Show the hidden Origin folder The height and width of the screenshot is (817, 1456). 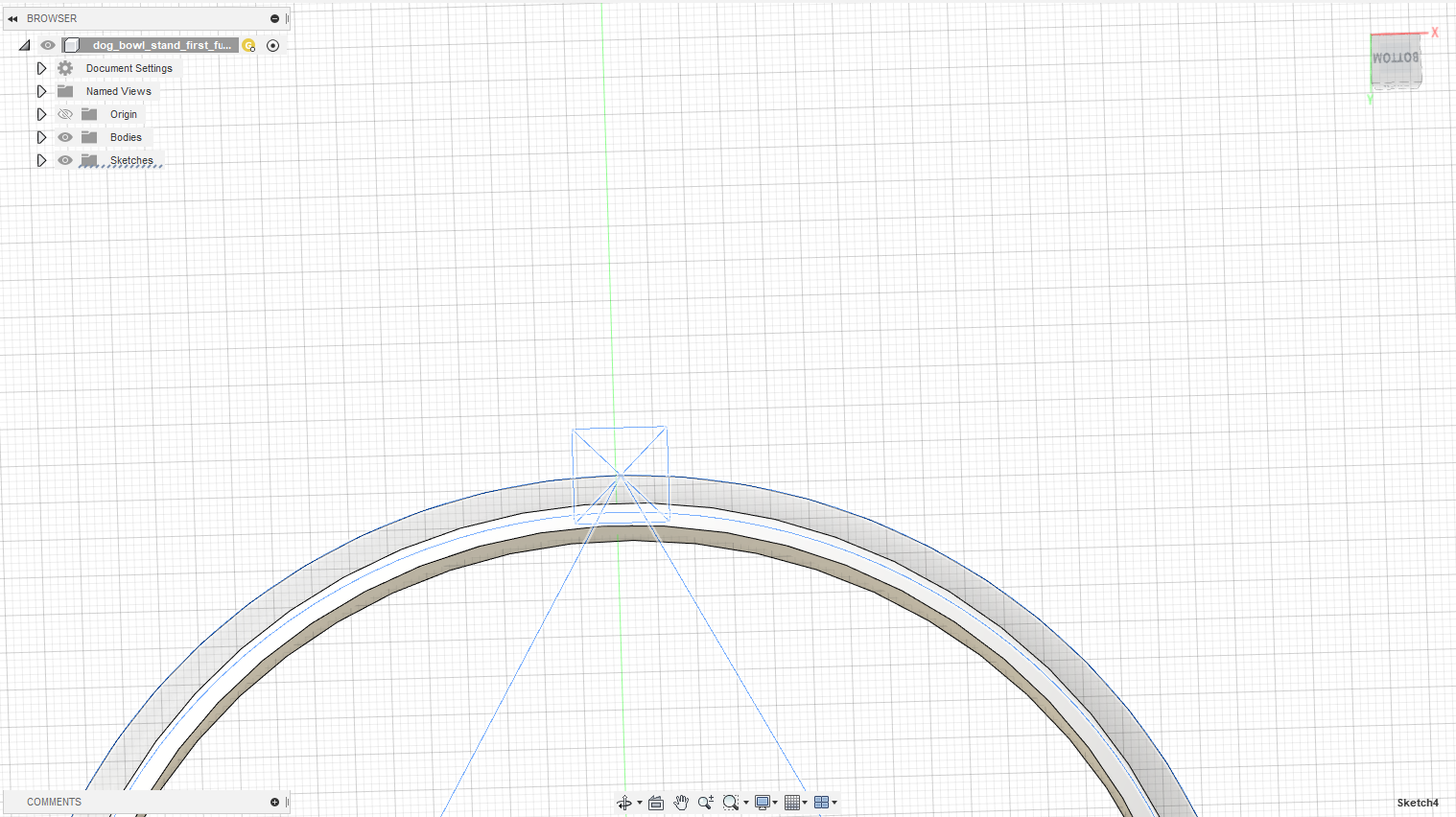click(65, 114)
